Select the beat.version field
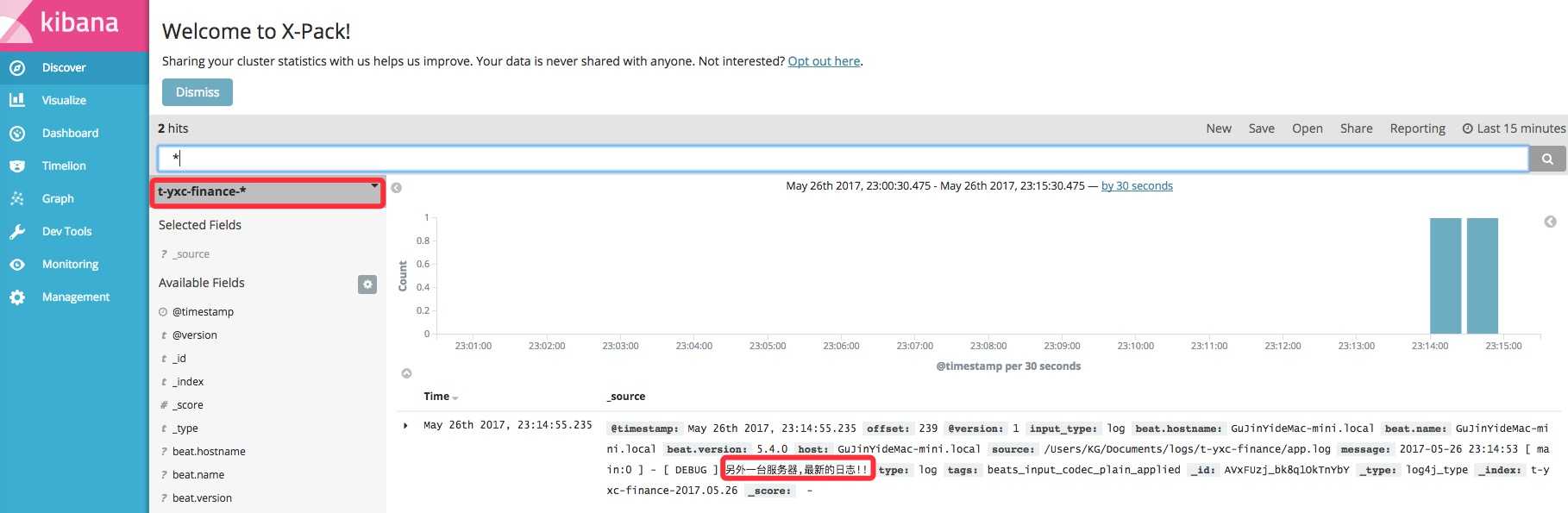 202,498
